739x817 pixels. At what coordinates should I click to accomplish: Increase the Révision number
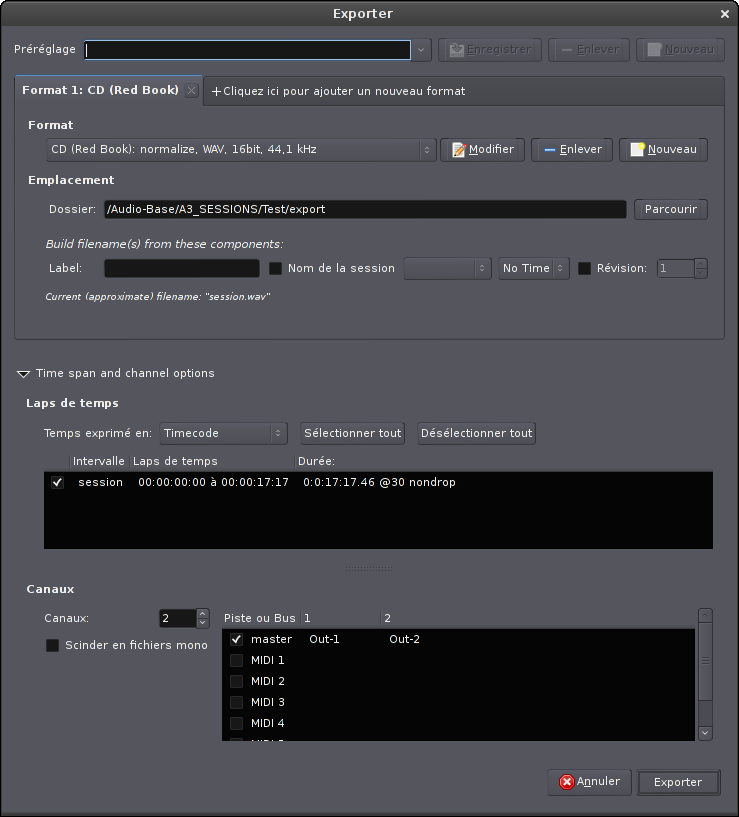pyautogui.click(x=700, y=264)
